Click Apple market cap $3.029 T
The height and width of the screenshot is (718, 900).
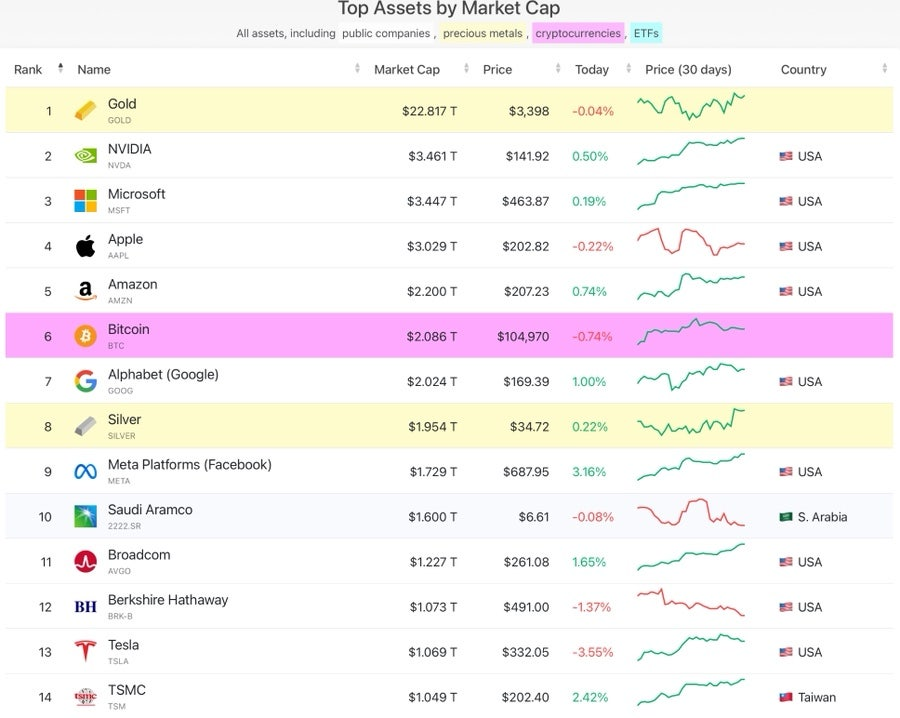pos(432,247)
